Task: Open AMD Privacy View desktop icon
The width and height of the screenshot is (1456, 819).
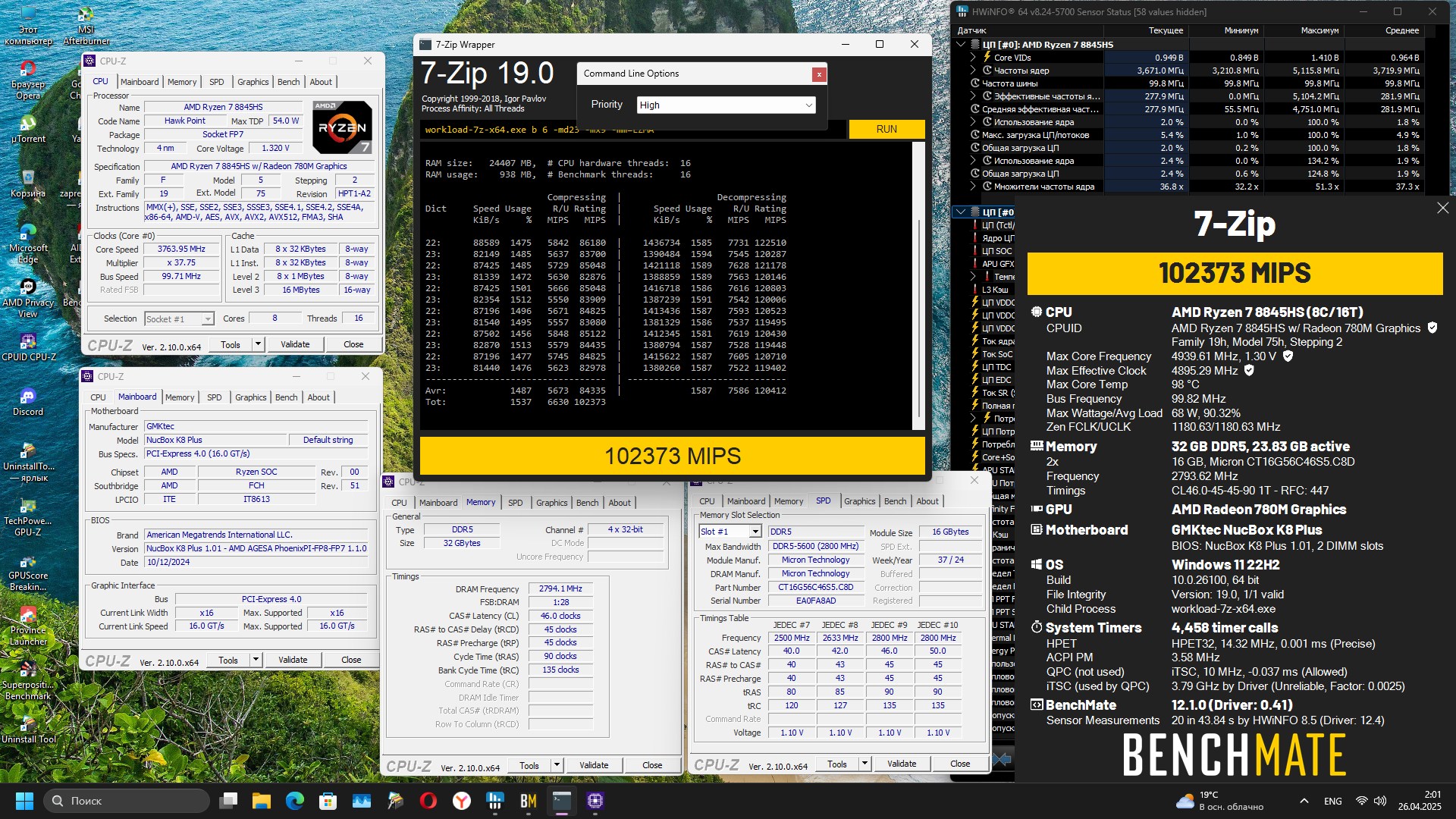Action: point(28,297)
